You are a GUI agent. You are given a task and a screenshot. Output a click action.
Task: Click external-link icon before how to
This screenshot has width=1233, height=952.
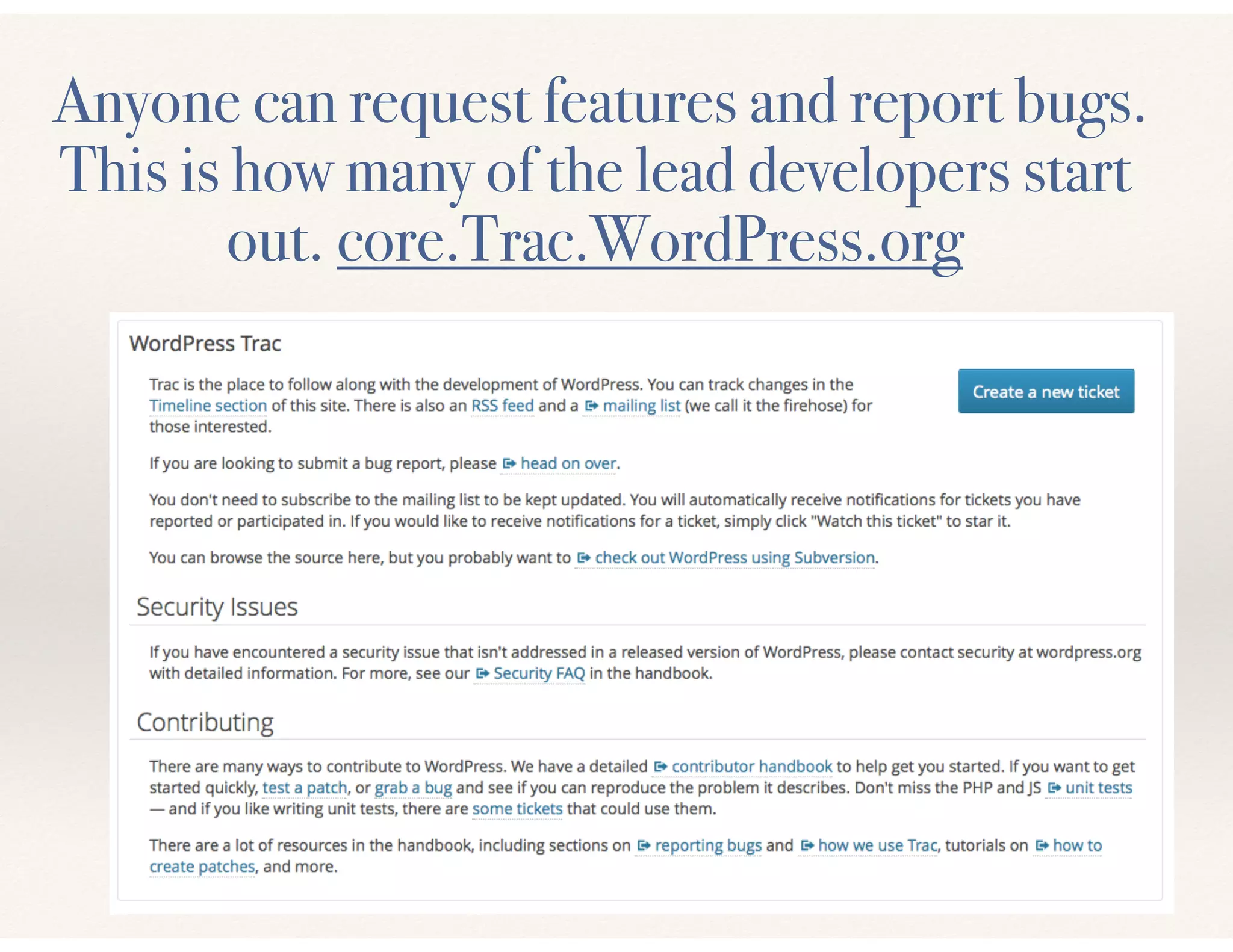click(1042, 845)
